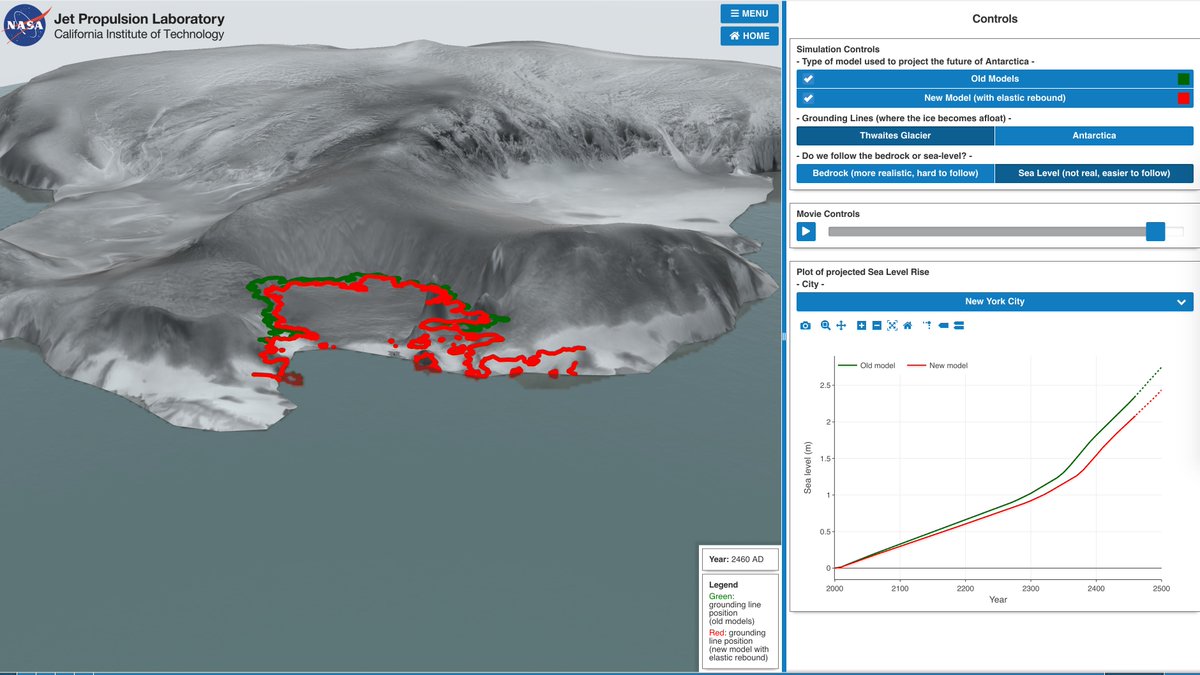Screen dimensions: 1200x675
Task: Click the plot Autoscale icon
Action: [892, 326]
